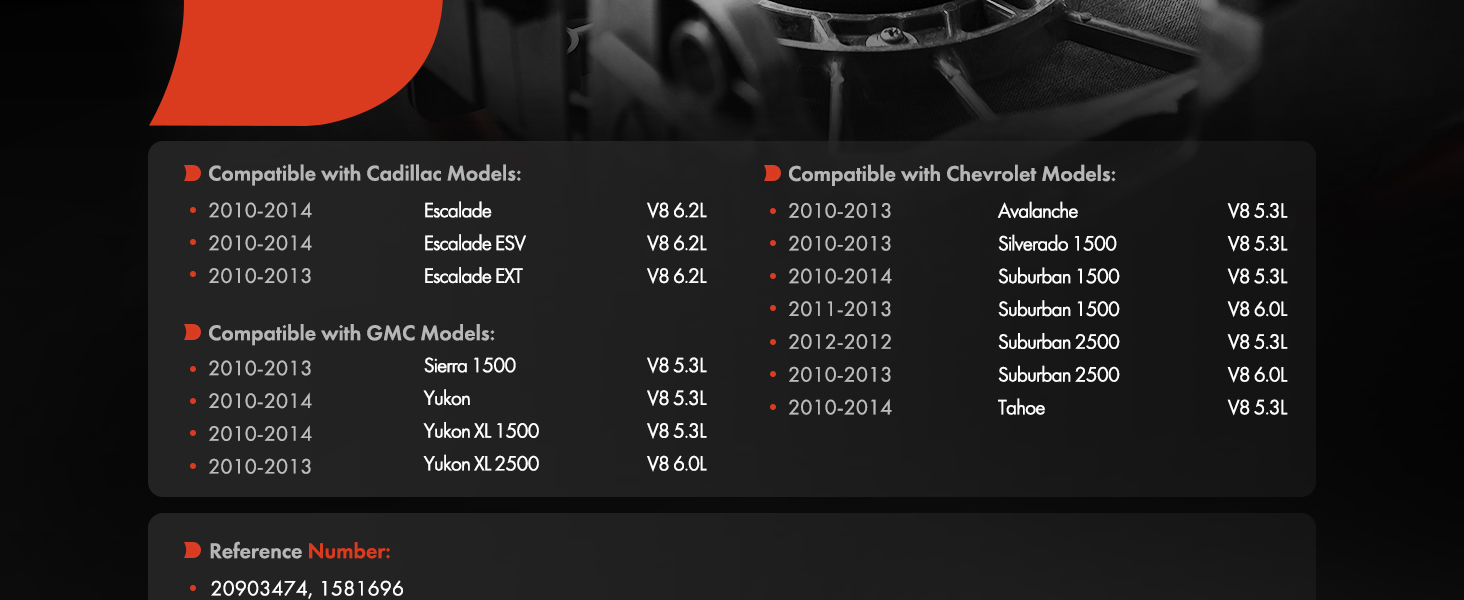Click the Yukon XL 2500 model name
Image resolution: width=1464 pixels, height=600 pixels.
point(481,464)
